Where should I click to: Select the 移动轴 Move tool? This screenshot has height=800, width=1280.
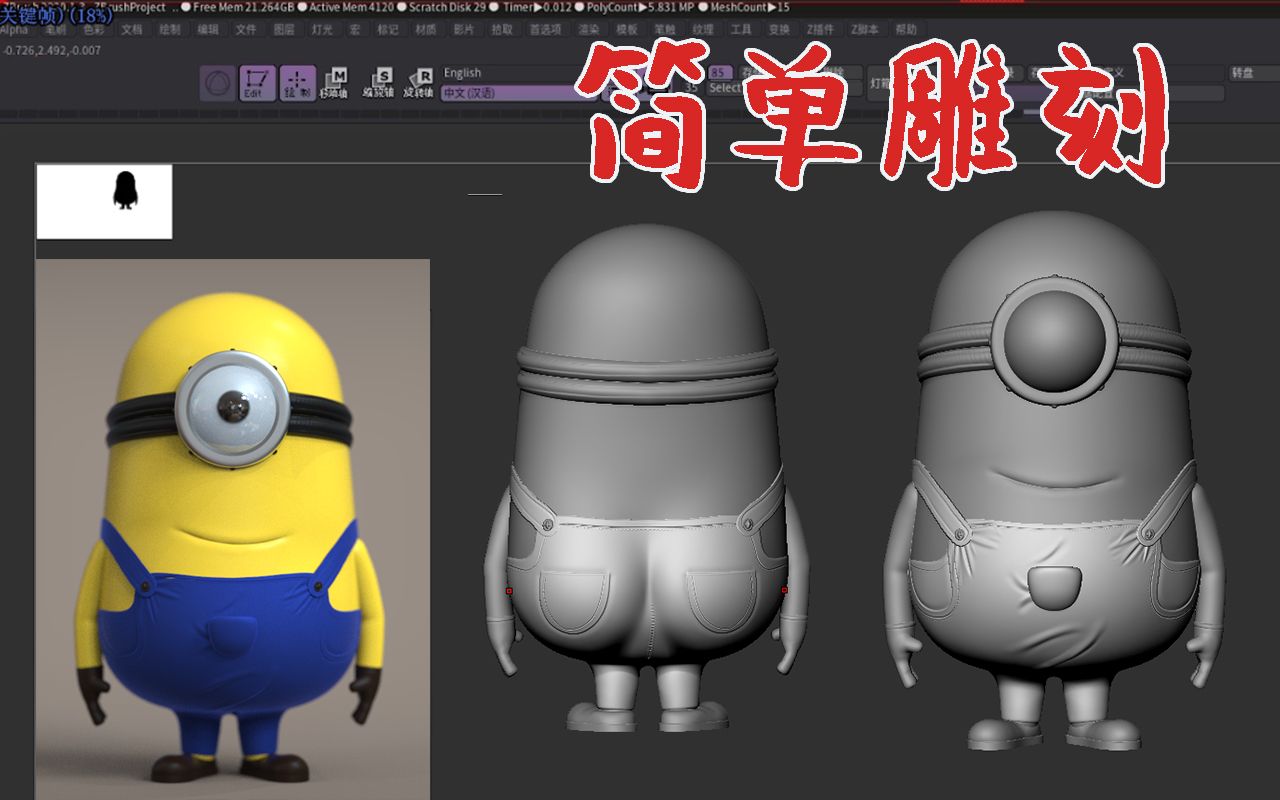click(334, 83)
